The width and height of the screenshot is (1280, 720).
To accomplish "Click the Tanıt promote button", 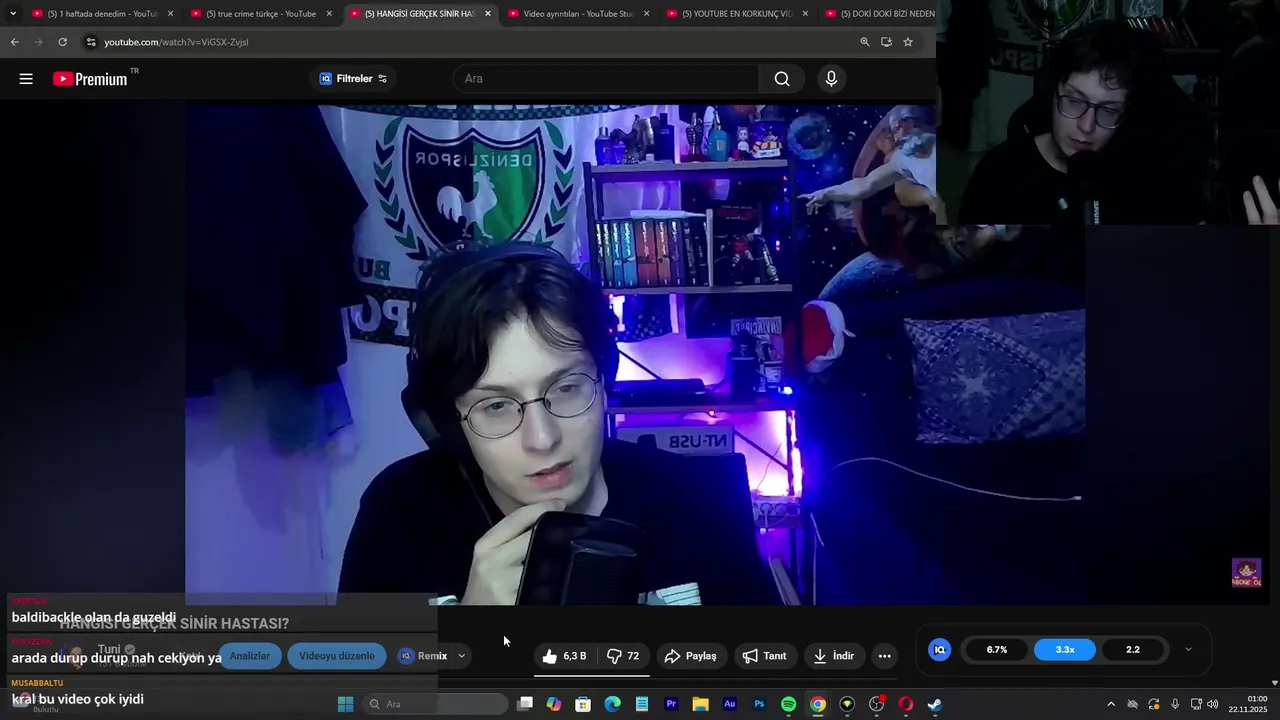I will click(764, 656).
